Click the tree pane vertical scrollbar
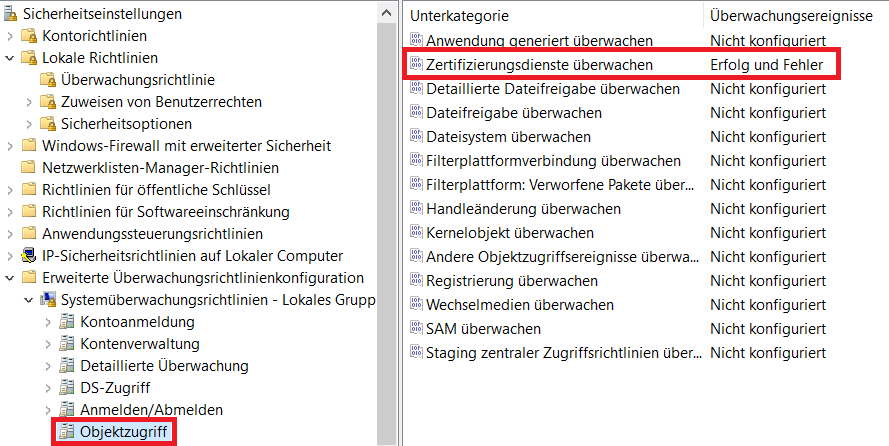889x446 pixels. [x=388, y=200]
